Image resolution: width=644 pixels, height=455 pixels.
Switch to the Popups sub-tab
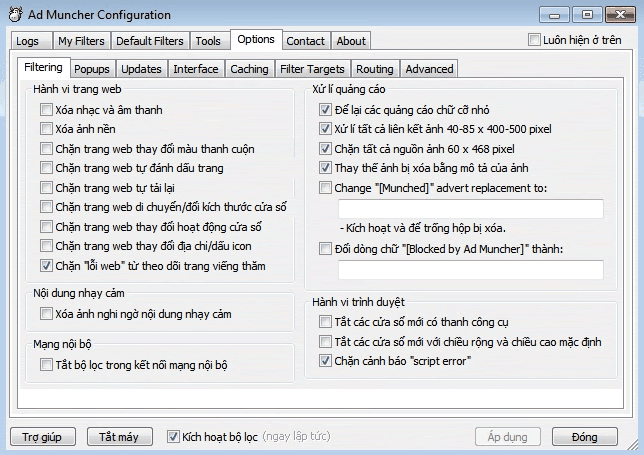point(92,69)
